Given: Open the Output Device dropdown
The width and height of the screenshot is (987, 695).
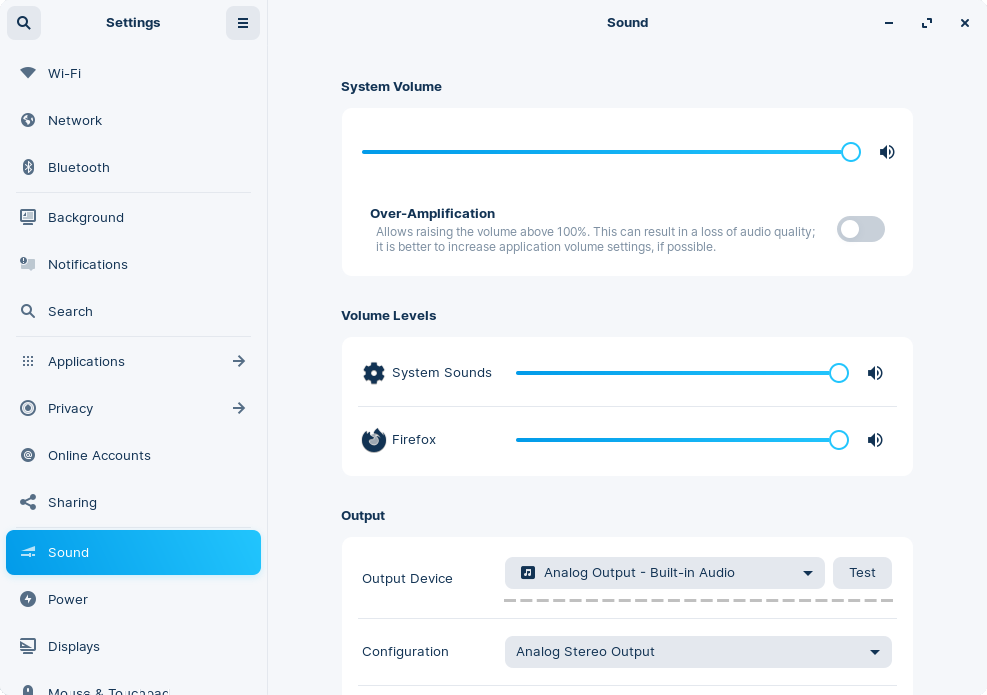Looking at the screenshot, I should click(664, 573).
